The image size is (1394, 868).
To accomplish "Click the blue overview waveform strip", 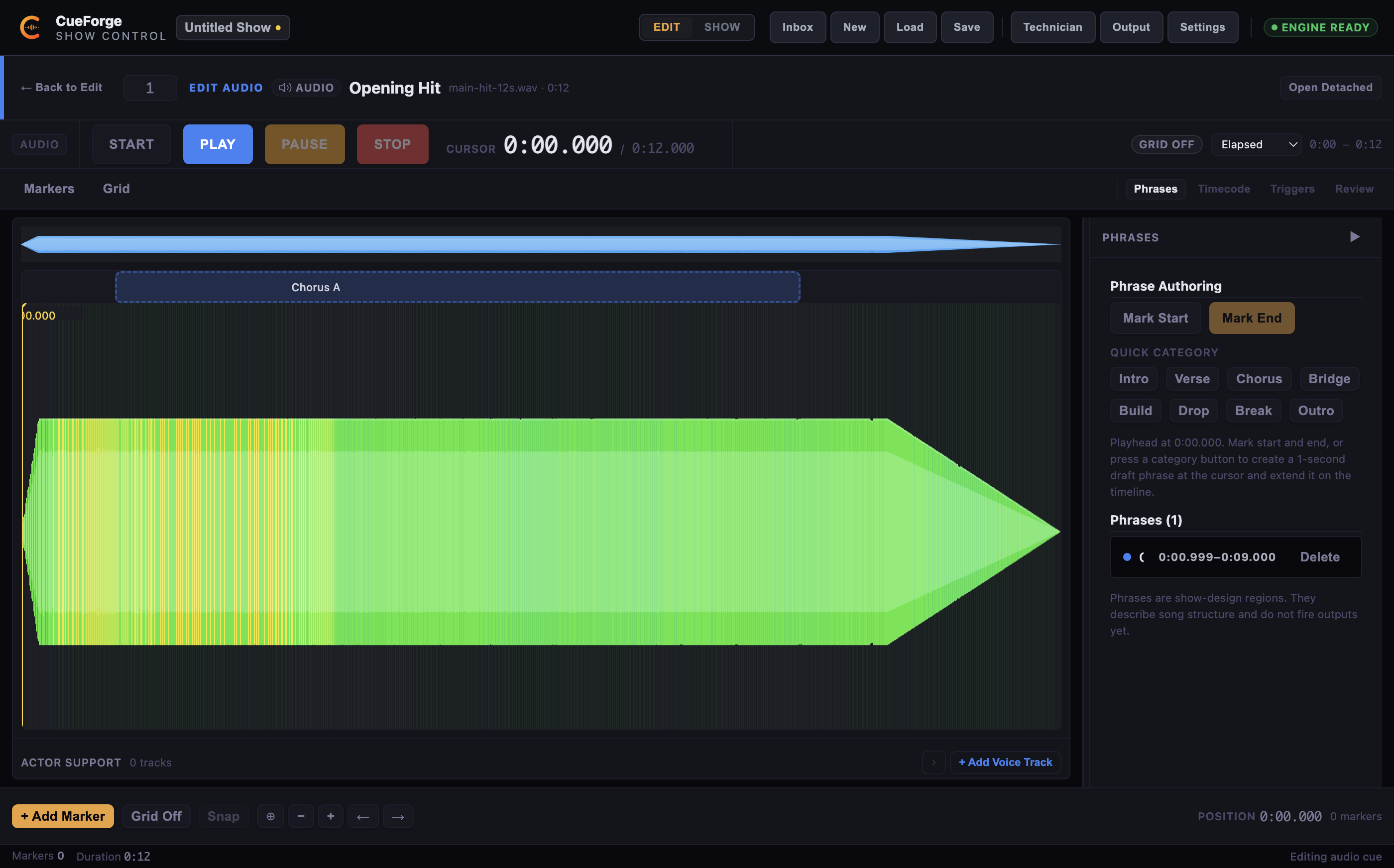I will 541,244.
